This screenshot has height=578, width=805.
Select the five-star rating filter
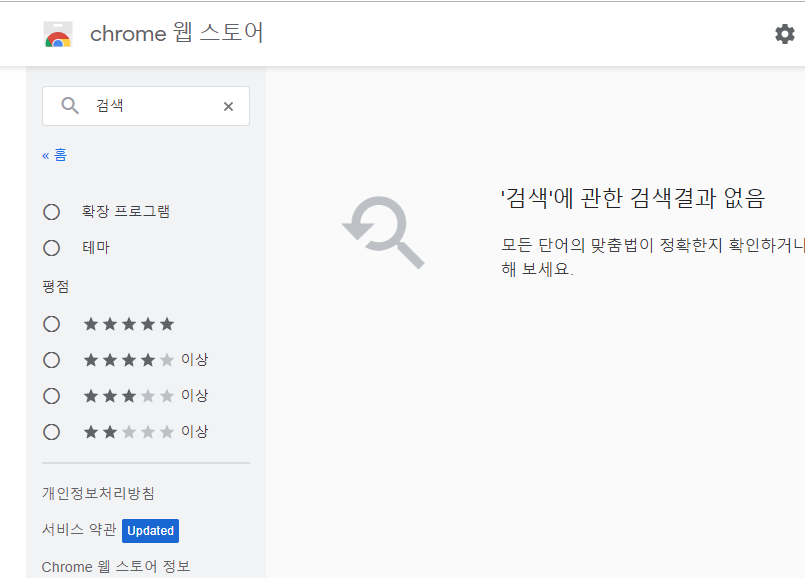pos(51,324)
